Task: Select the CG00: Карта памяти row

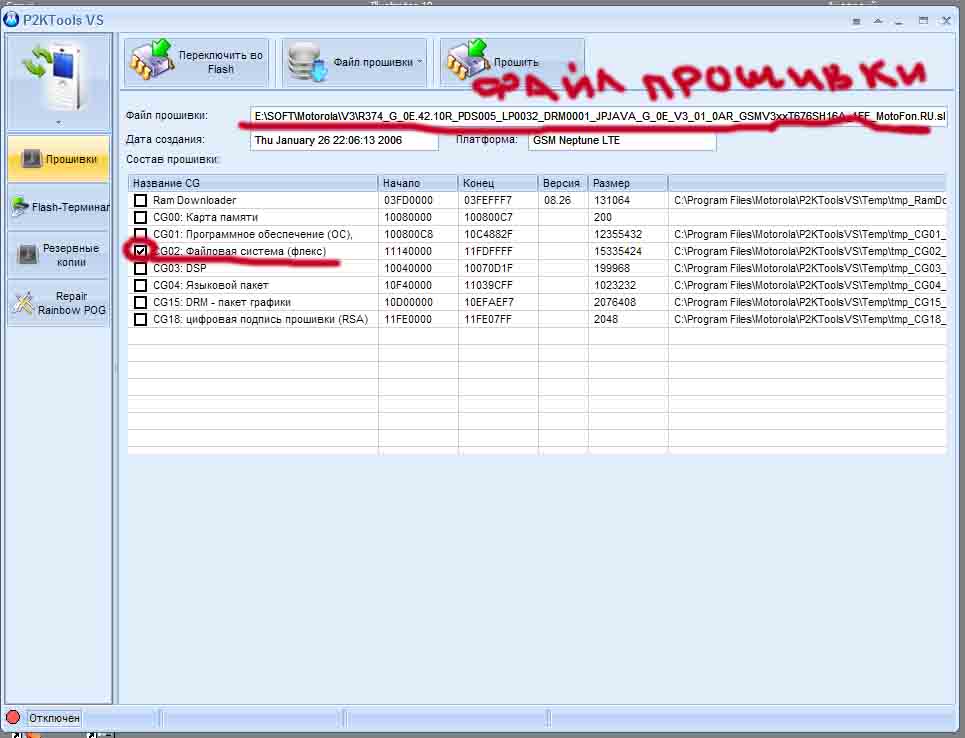Action: [x=206, y=217]
